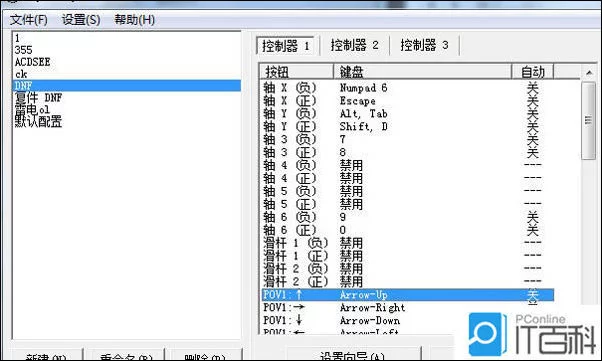The width and height of the screenshot is (602, 361).
Task: Open the 帮助(H) menu
Action: (134, 20)
